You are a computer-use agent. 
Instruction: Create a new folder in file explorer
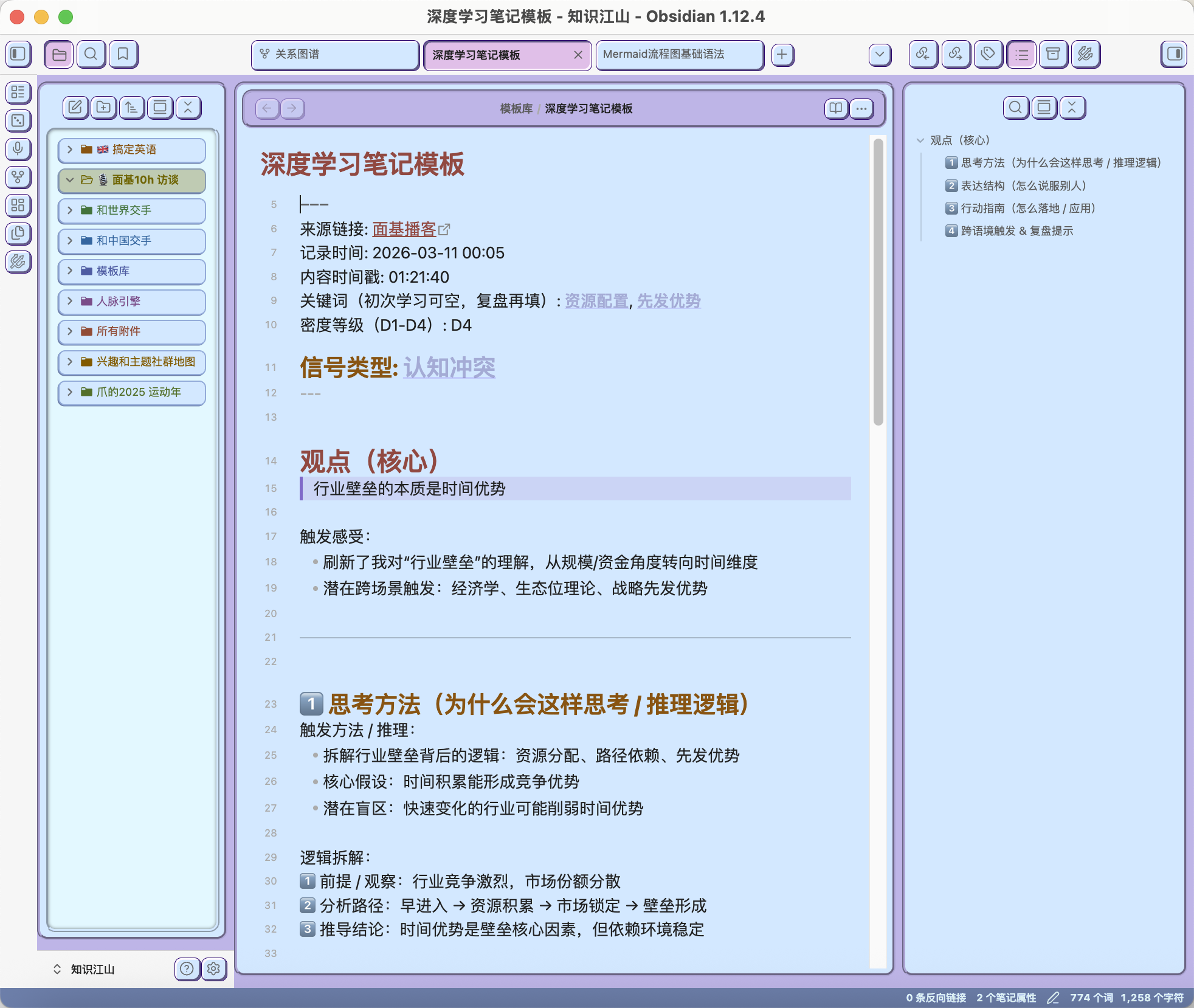103,108
